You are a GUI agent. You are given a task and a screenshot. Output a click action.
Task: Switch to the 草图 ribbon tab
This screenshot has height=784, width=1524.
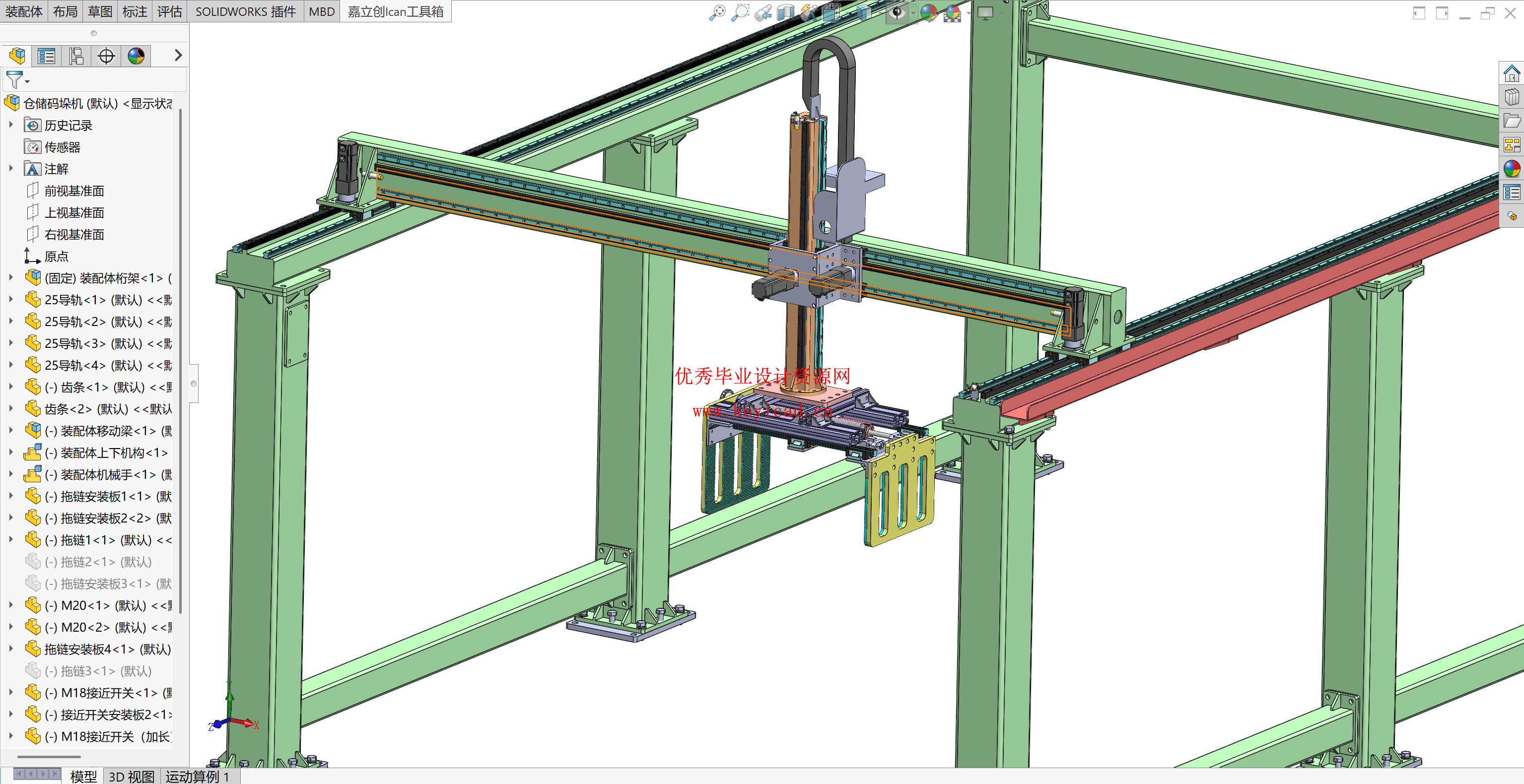click(x=100, y=11)
